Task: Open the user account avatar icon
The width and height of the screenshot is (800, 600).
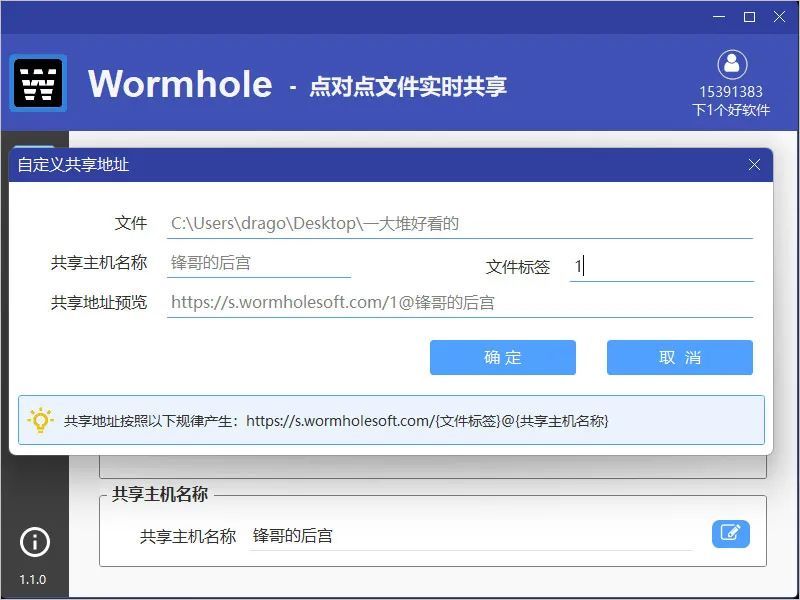Action: tap(732, 64)
